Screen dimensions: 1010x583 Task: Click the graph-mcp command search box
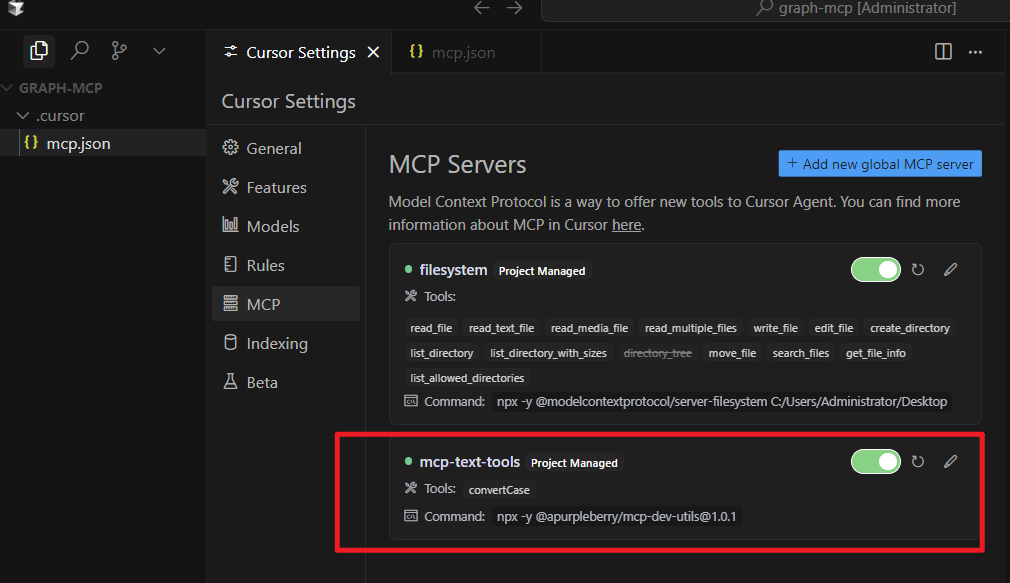click(776, 9)
